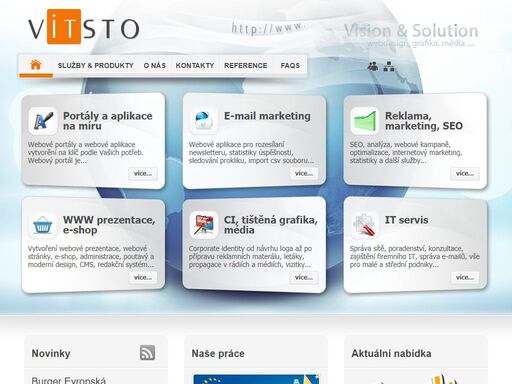
Task: Click the Aktuální nabídka section title
Action: (x=391, y=353)
